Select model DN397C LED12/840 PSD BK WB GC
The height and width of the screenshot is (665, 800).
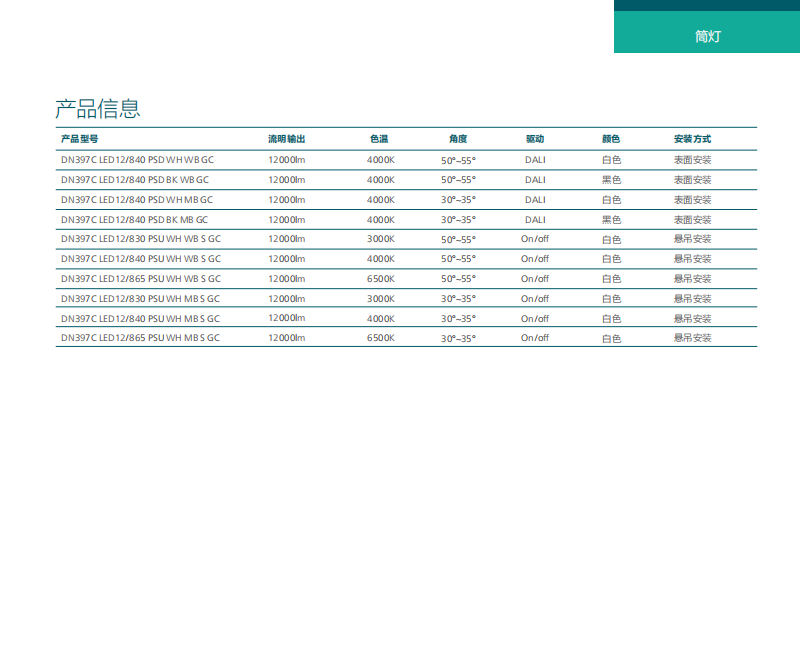coord(135,180)
